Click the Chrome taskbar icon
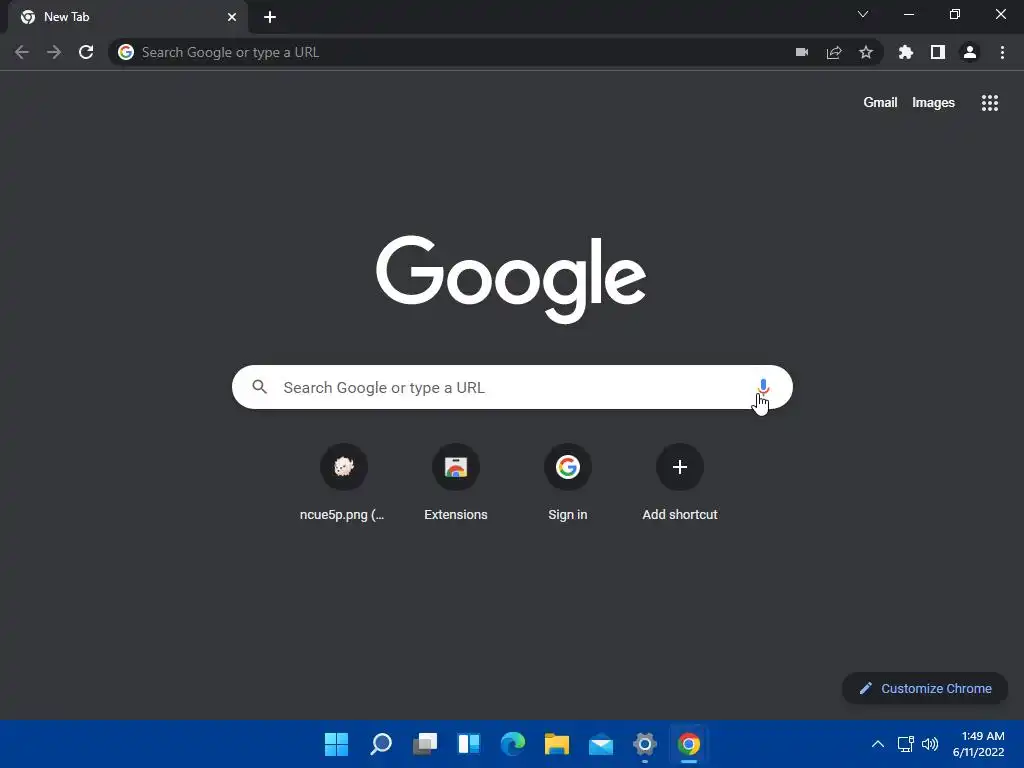This screenshot has width=1024, height=768. (688, 744)
